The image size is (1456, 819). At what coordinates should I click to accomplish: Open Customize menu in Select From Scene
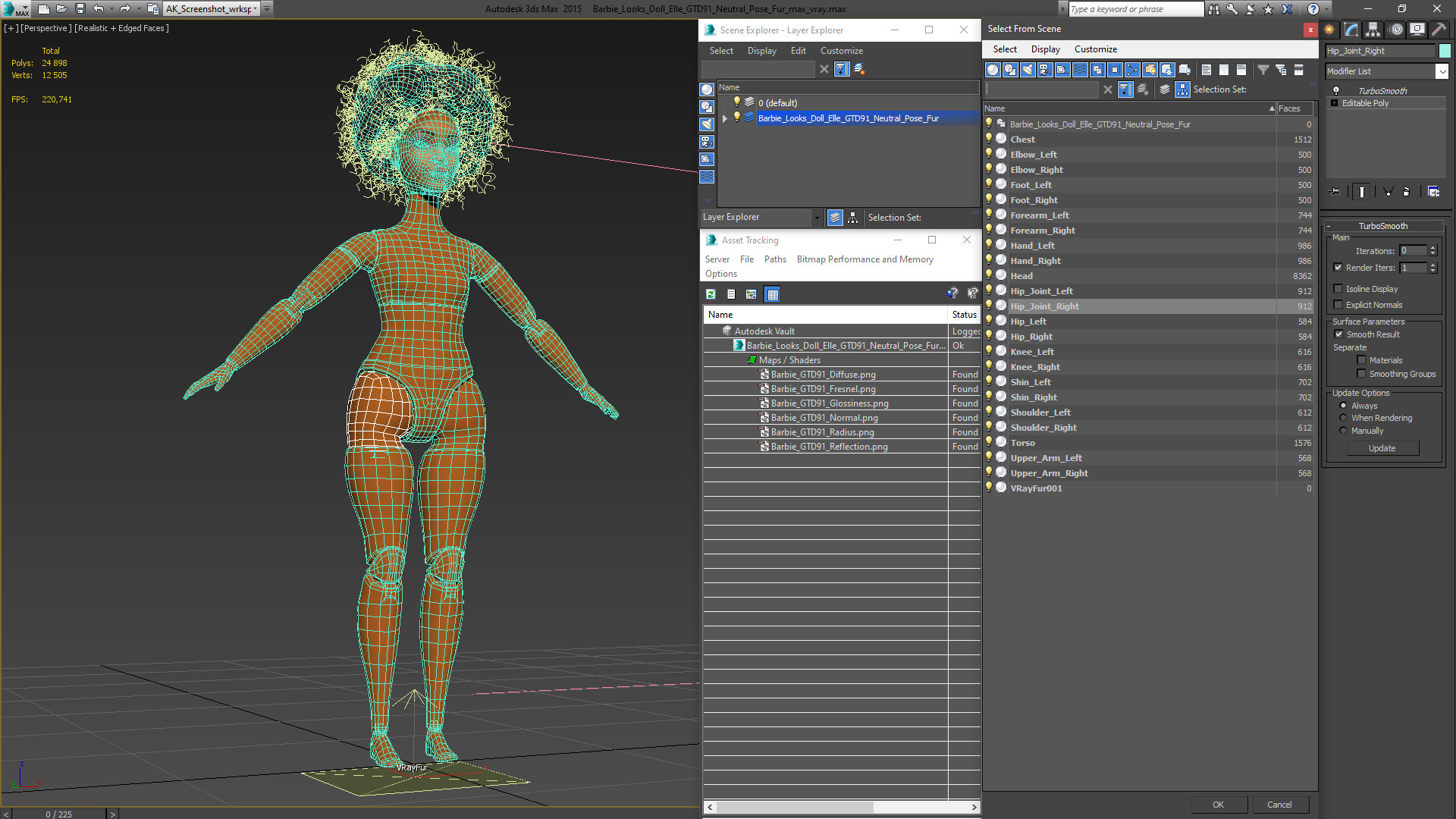[1095, 49]
